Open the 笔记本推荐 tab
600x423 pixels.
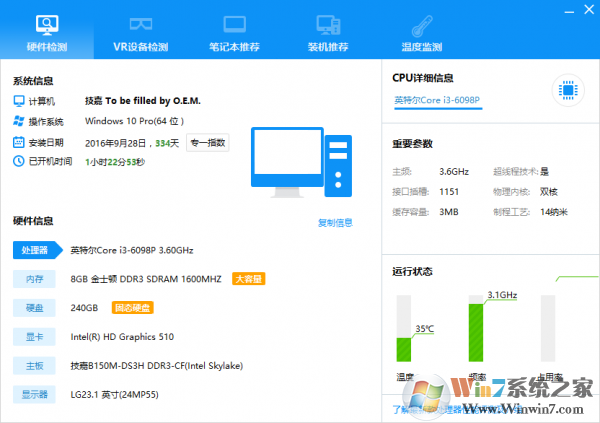pos(234,34)
